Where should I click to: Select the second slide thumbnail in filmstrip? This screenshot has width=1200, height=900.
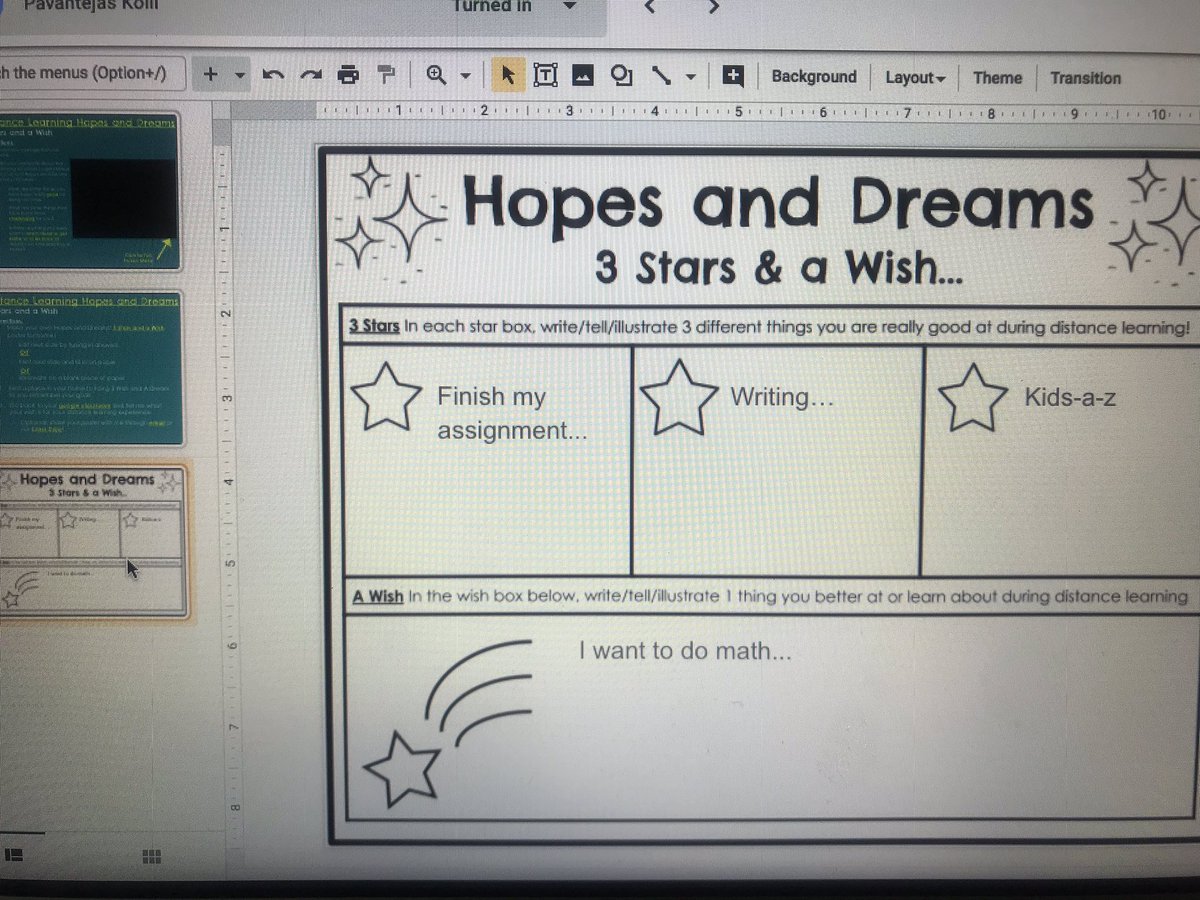90,369
